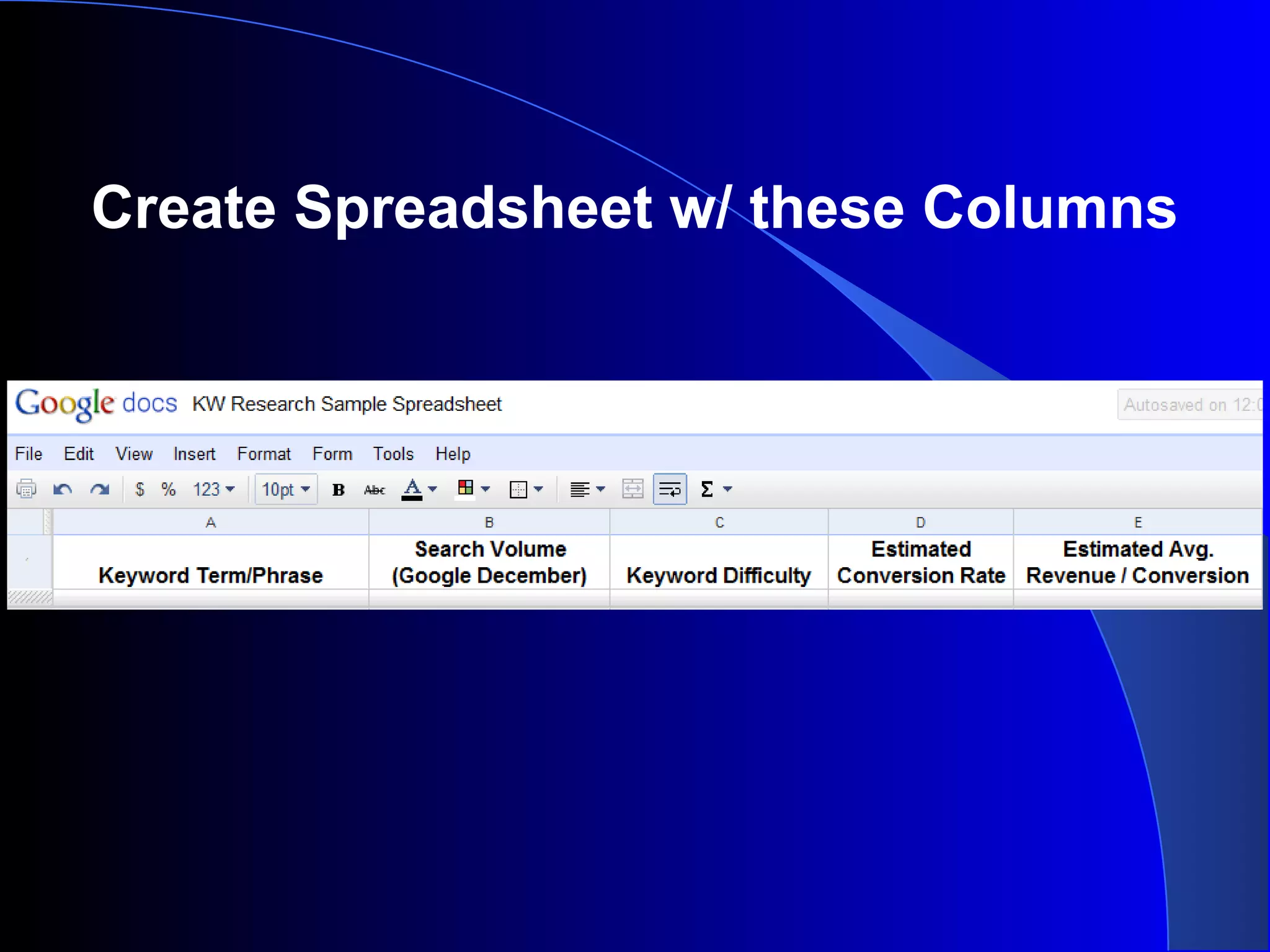Expand the alignment dropdown arrow
The width and height of the screenshot is (1270, 952).
[600, 489]
